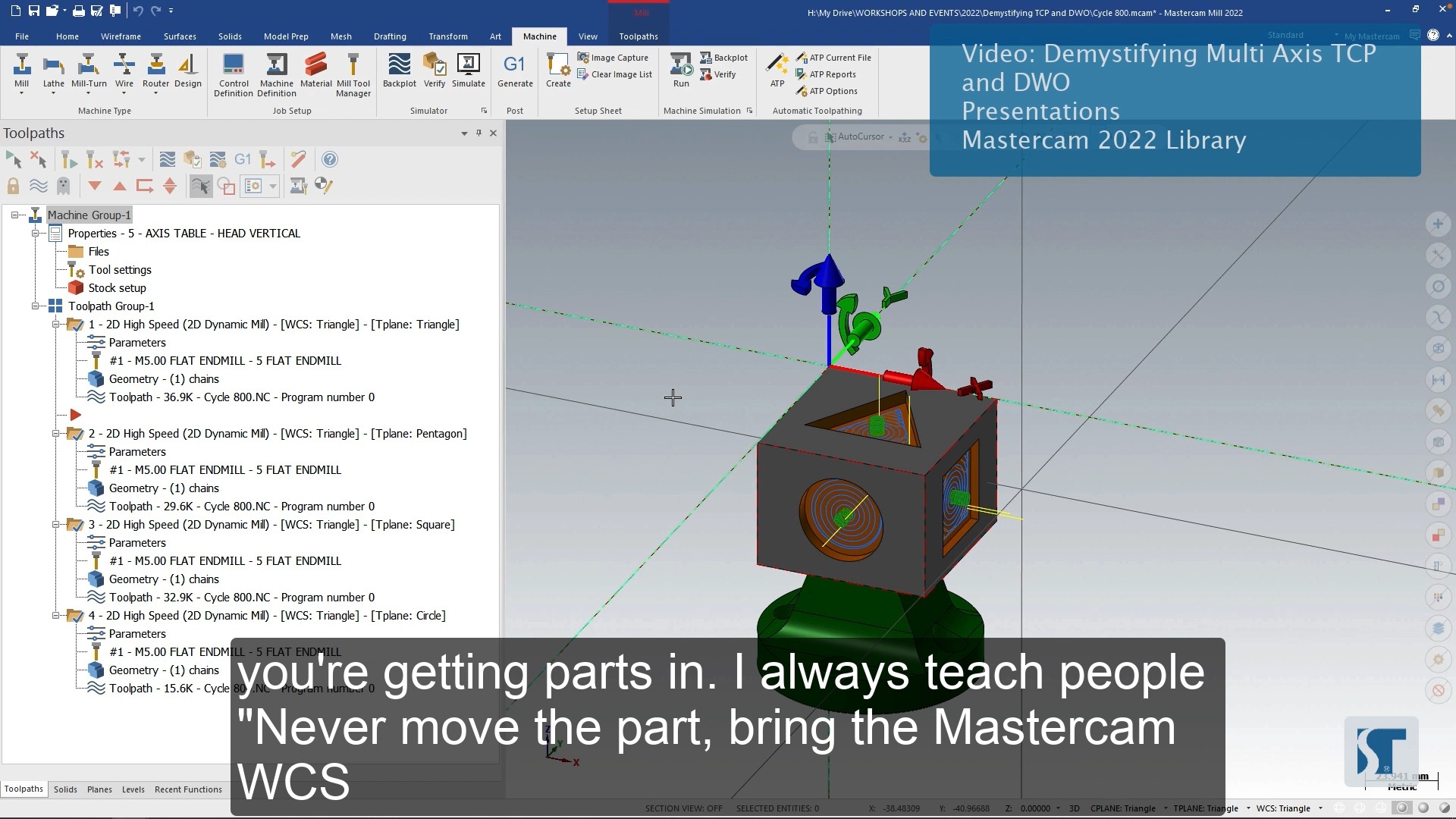This screenshot has height=819, width=1456.
Task: Launch the Mill Tool Manager
Action: click(x=353, y=74)
